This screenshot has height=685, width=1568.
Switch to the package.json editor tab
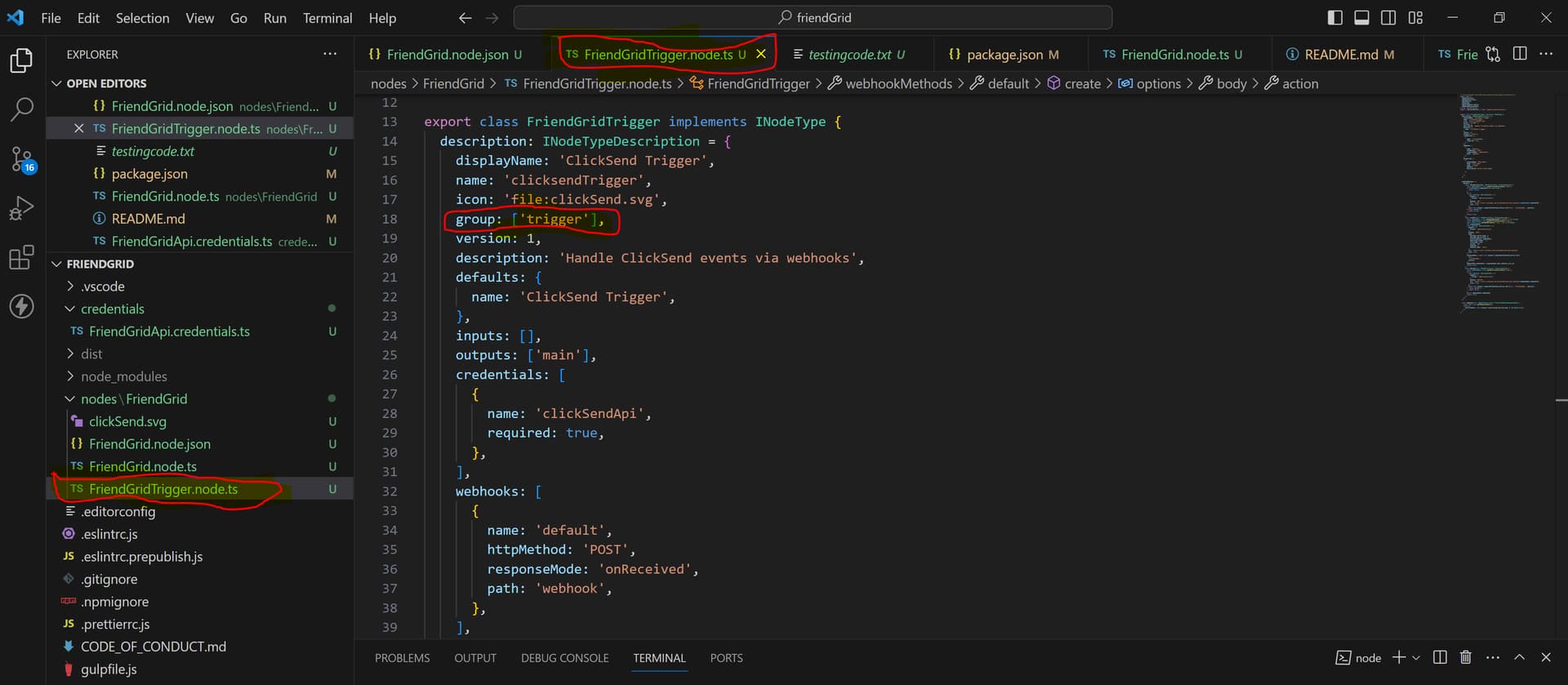[1004, 55]
